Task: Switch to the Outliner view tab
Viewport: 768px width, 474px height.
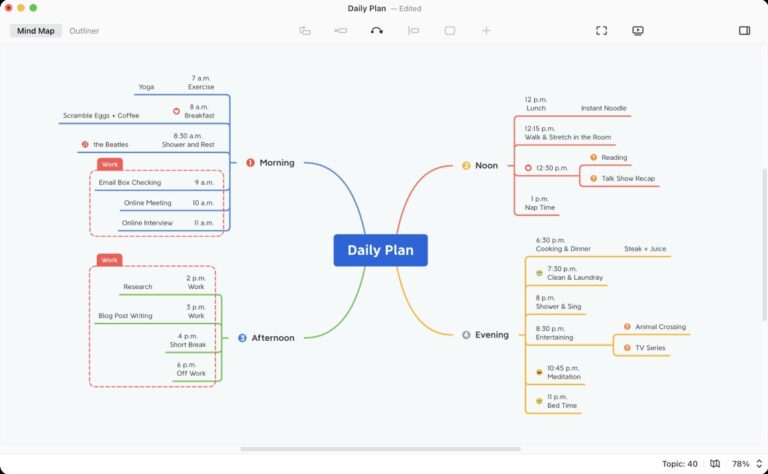Action: [x=84, y=31]
